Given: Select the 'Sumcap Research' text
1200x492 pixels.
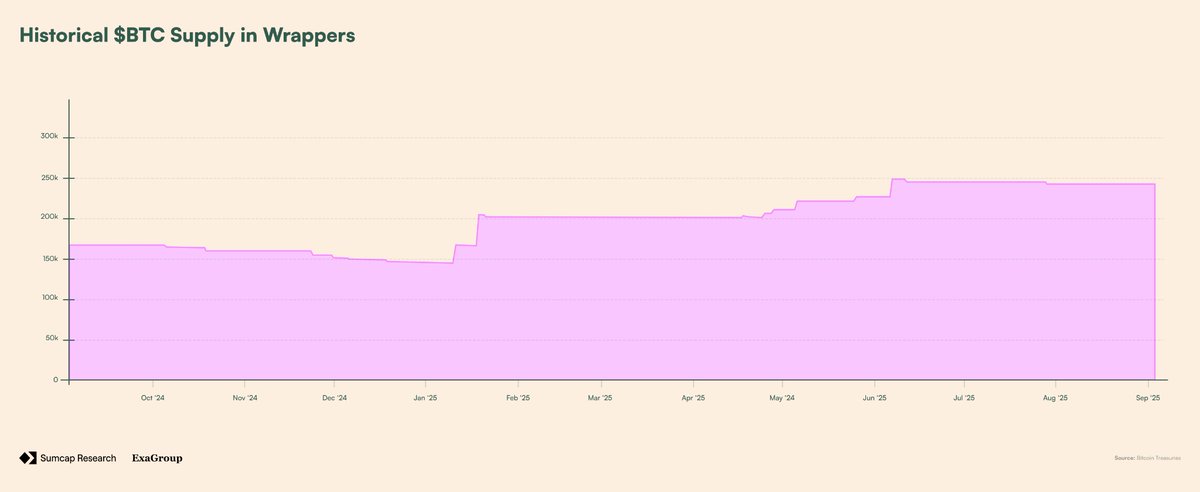Looking at the screenshot, I should click(78, 458).
